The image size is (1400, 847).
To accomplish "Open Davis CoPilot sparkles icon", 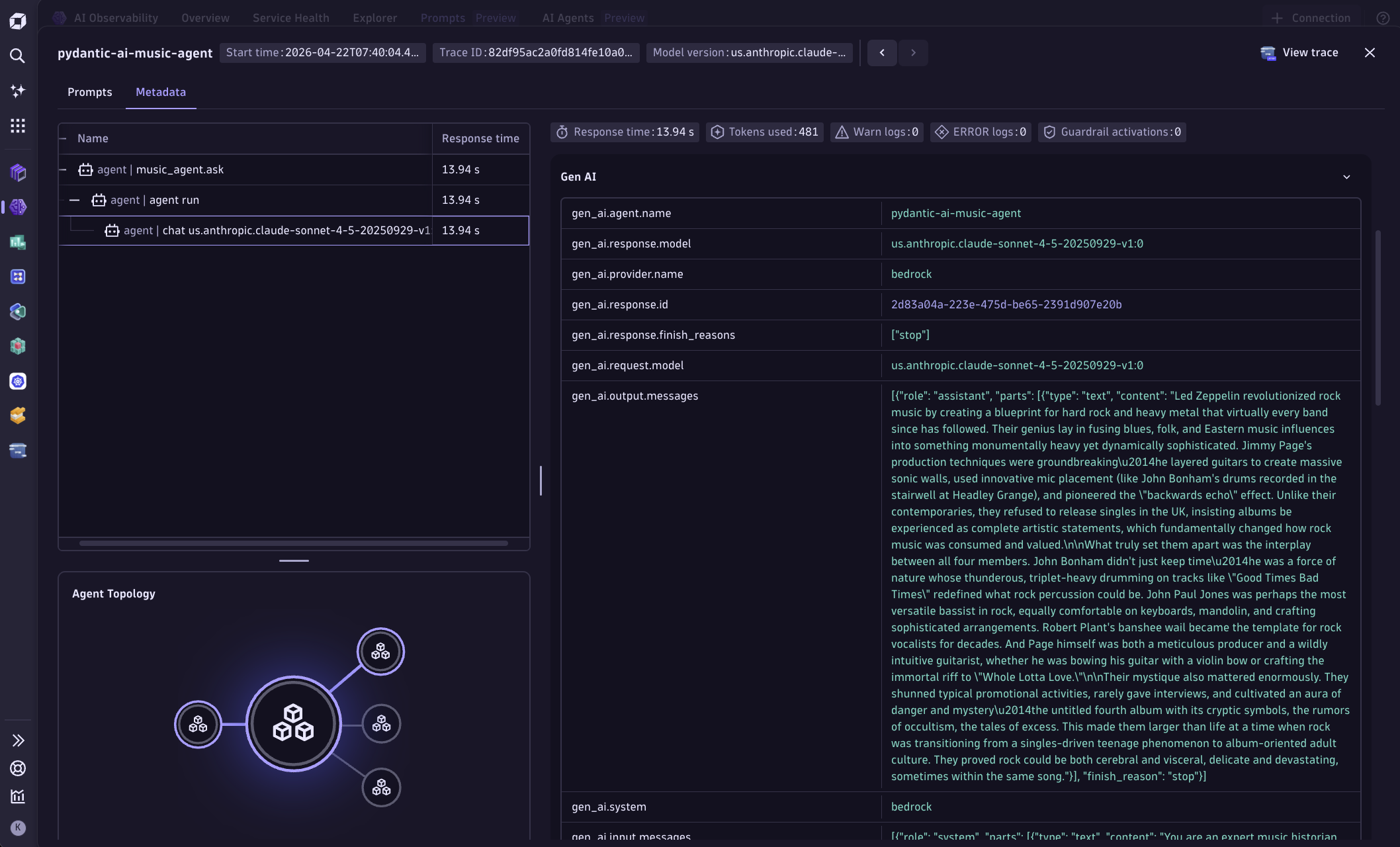I will tap(18, 91).
